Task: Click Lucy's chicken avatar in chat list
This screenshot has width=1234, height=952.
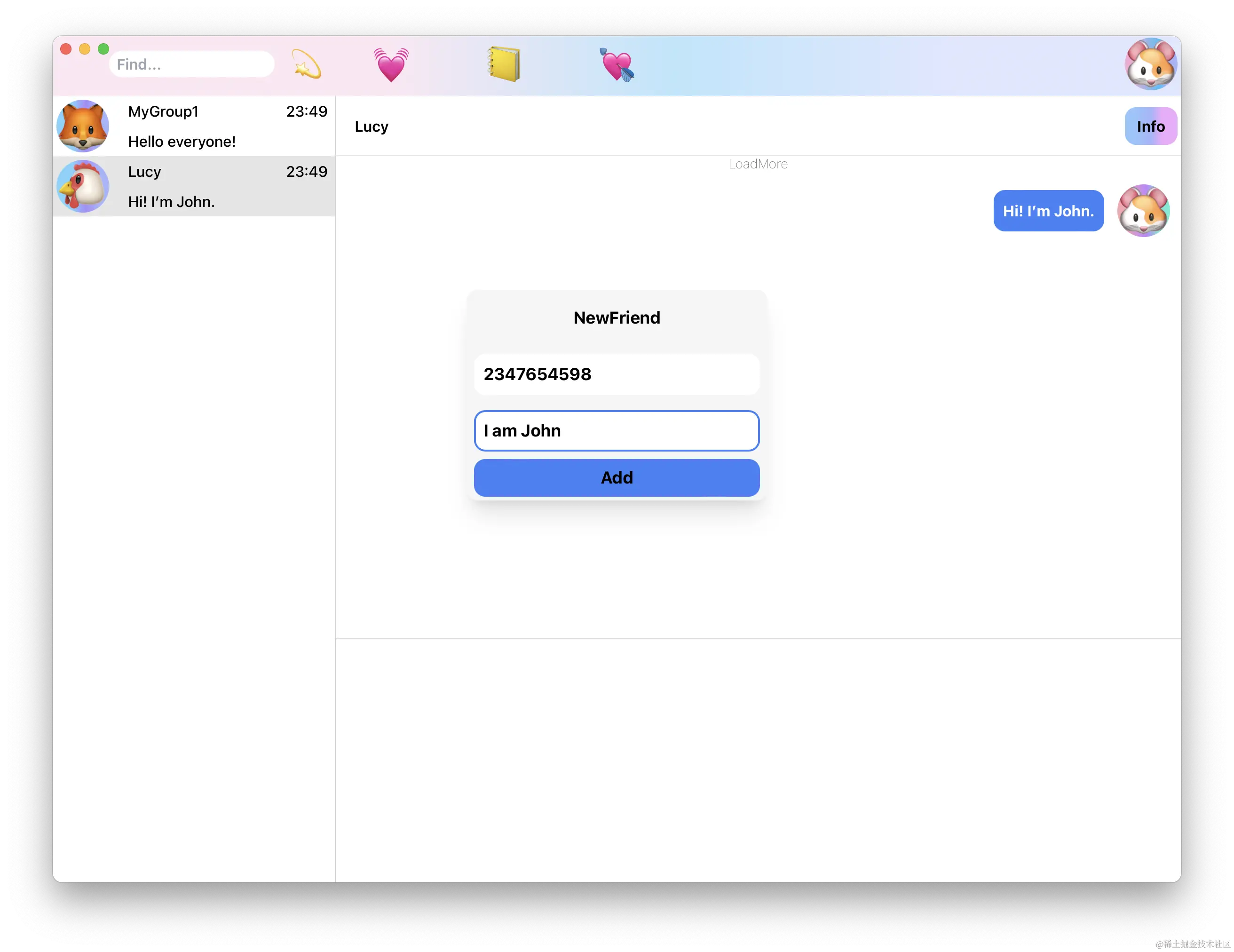Action: 83,186
